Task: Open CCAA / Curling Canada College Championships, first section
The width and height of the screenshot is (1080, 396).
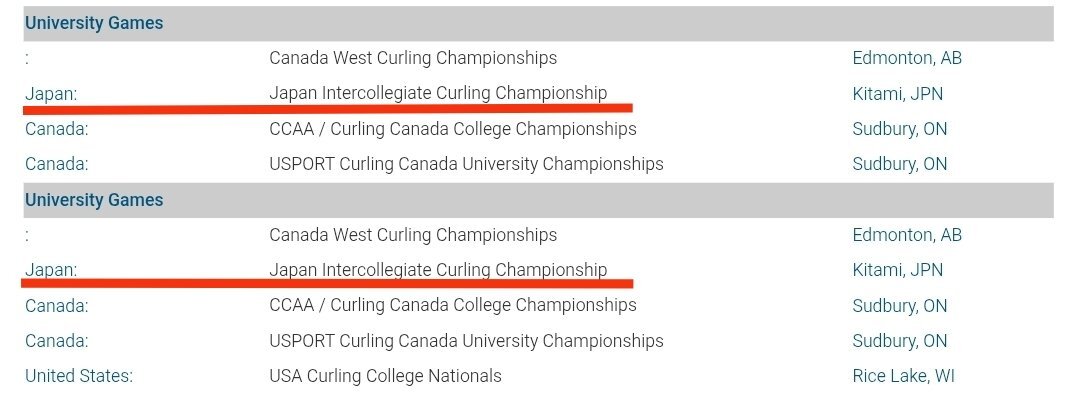Action: pos(453,129)
